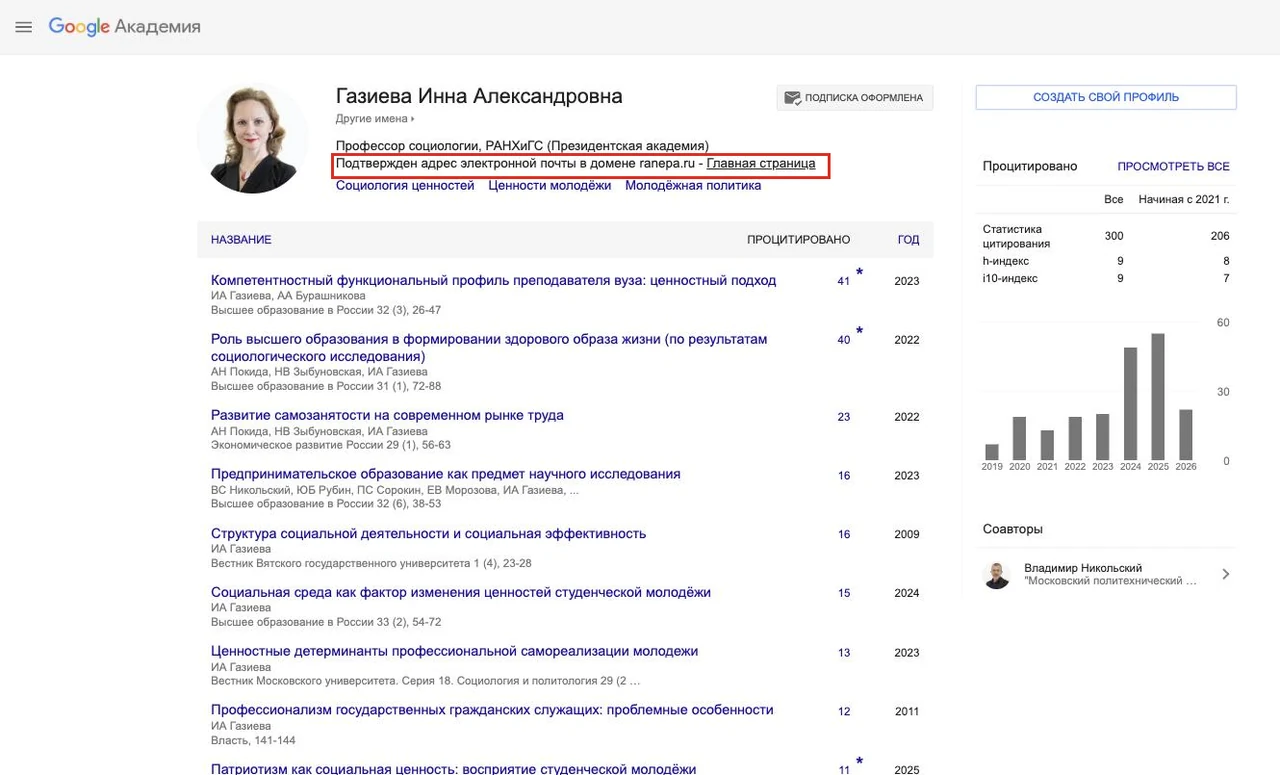Click total citations value 300
1280x775 pixels.
click(x=1113, y=236)
